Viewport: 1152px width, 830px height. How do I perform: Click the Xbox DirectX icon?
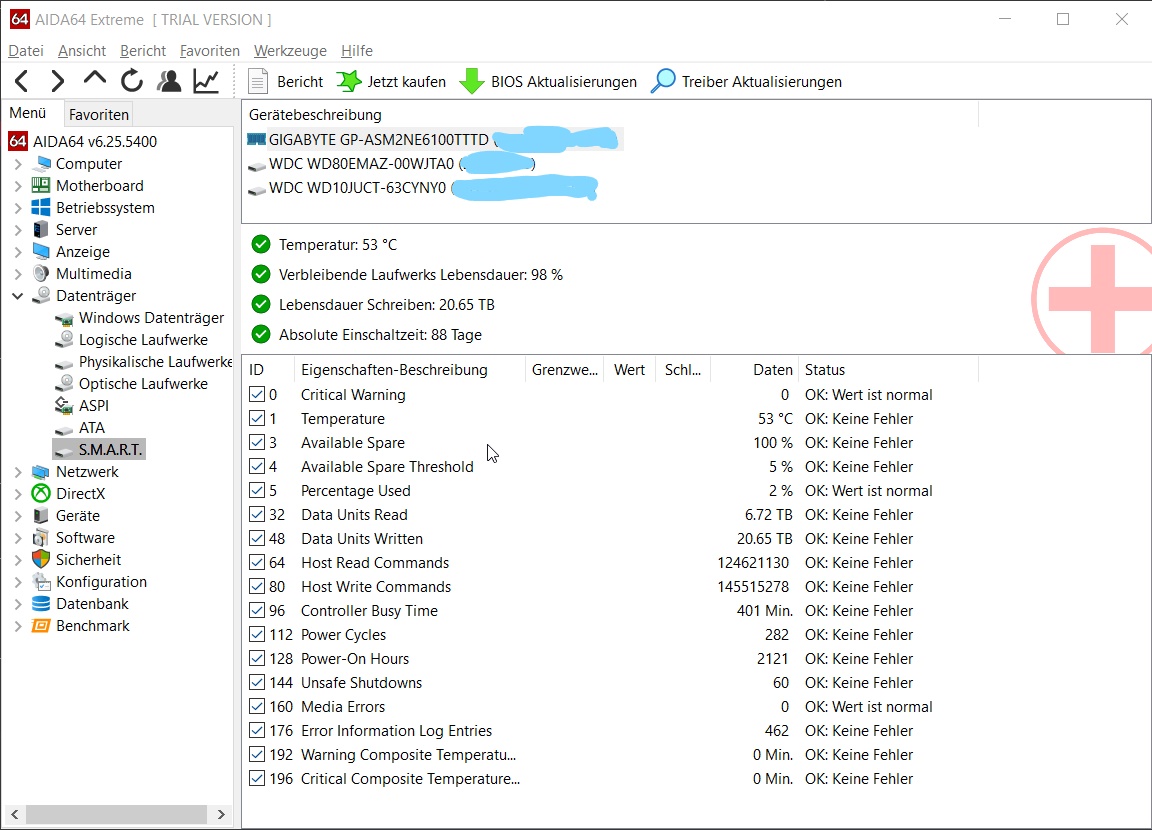click(41, 494)
